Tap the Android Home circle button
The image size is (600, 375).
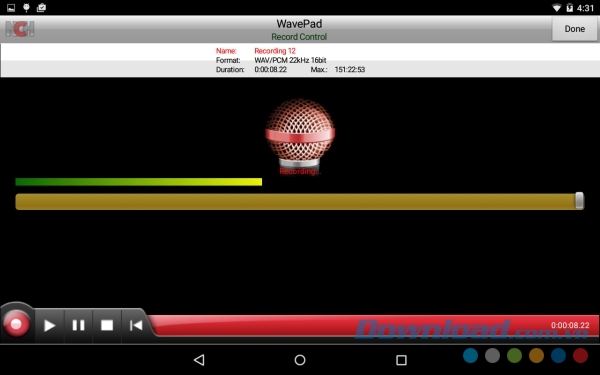[300, 360]
